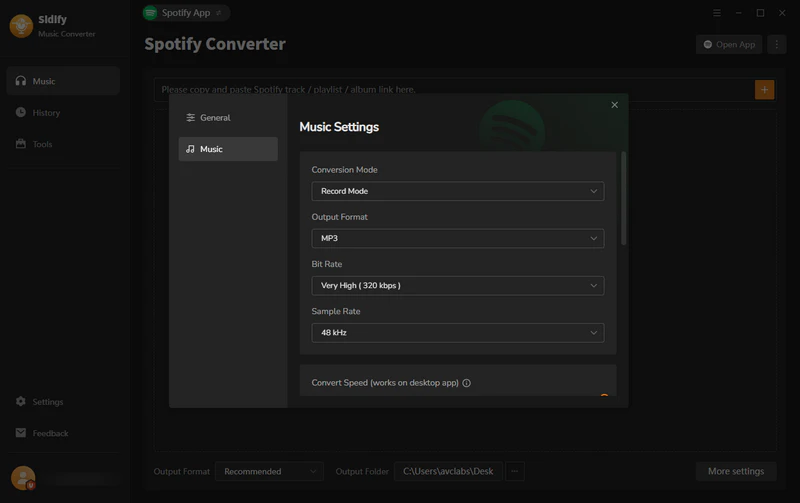
Task: Click the Convert Speed info icon
Action: [466, 383]
